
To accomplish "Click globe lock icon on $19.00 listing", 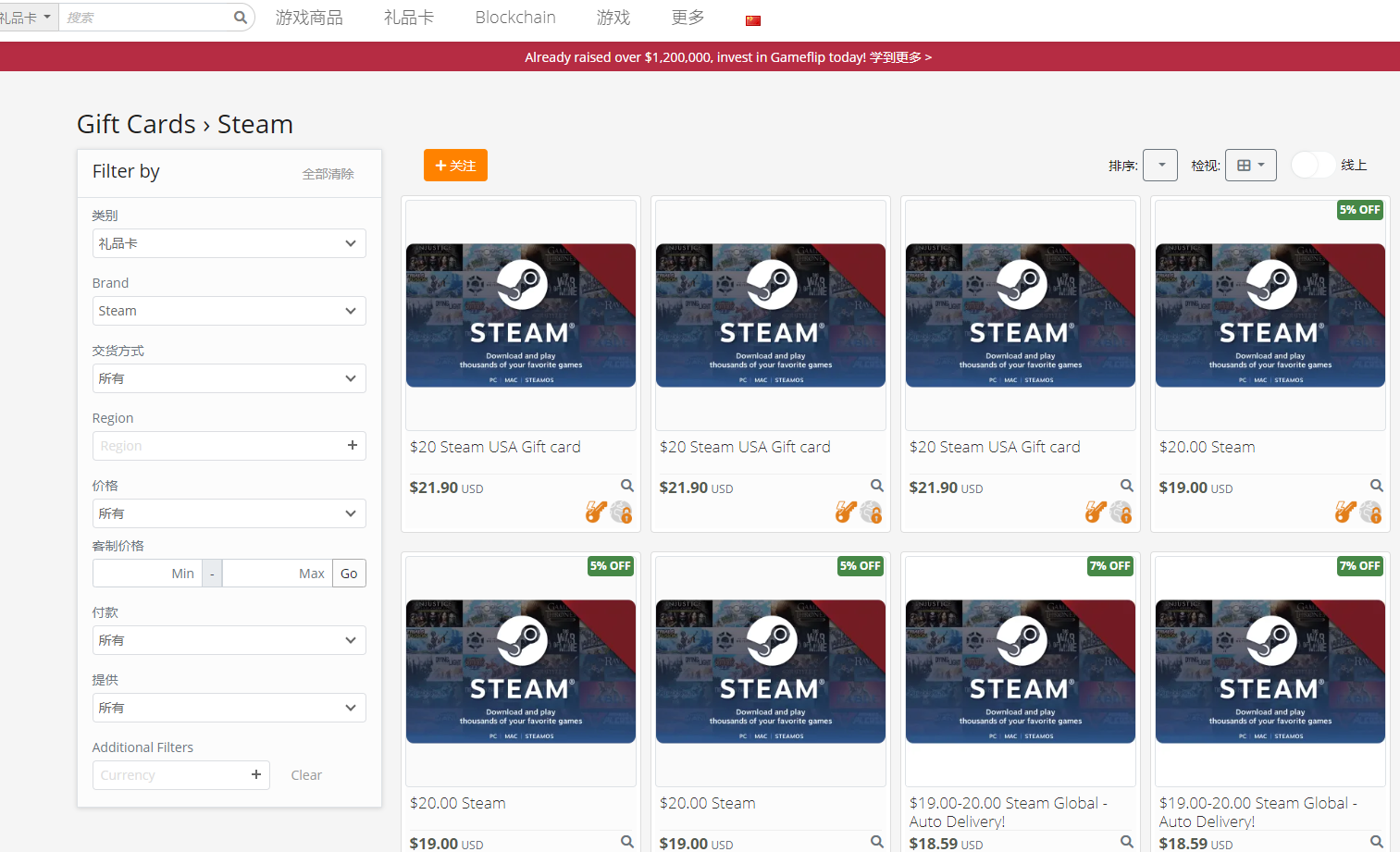I will pyautogui.click(x=1371, y=512).
